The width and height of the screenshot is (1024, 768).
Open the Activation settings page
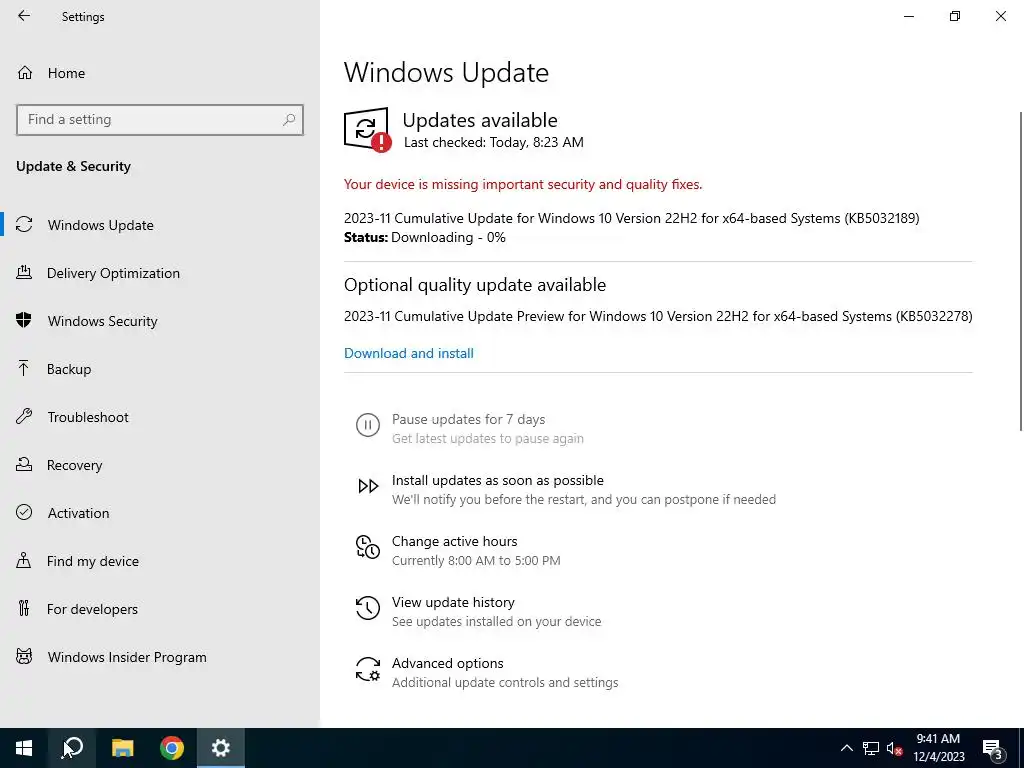point(78,513)
